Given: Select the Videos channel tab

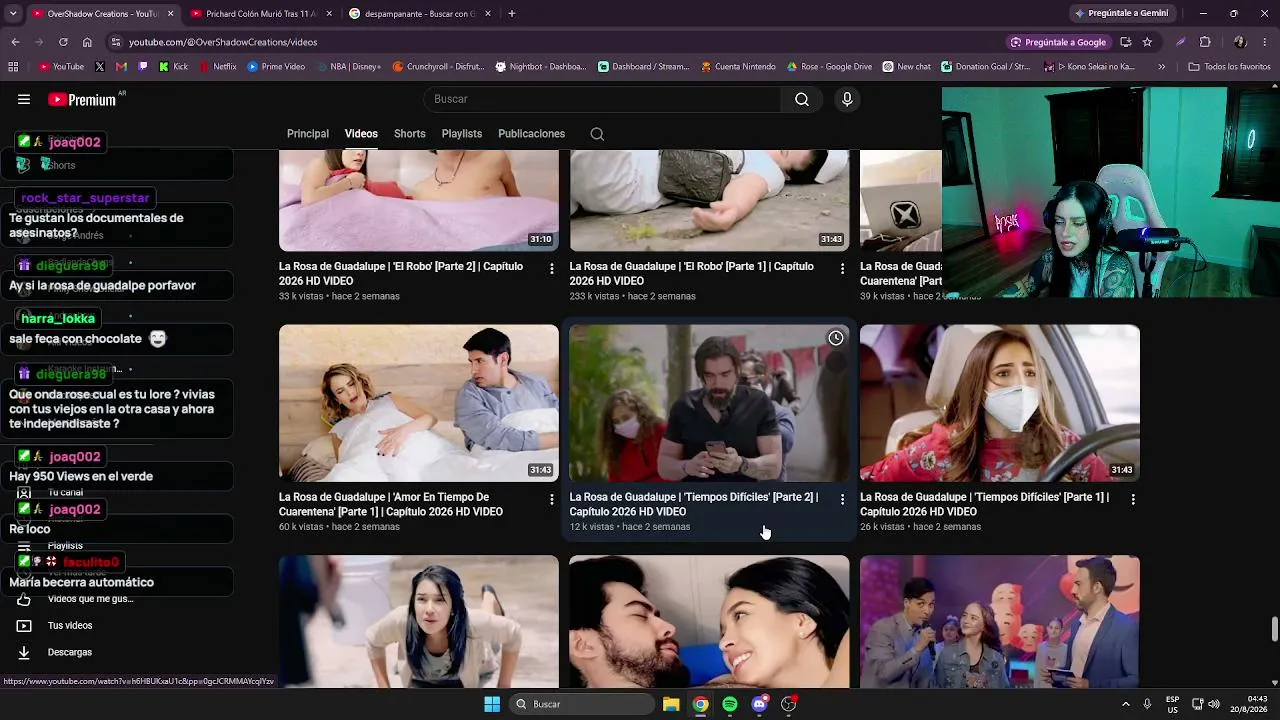Looking at the screenshot, I should tap(361, 134).
